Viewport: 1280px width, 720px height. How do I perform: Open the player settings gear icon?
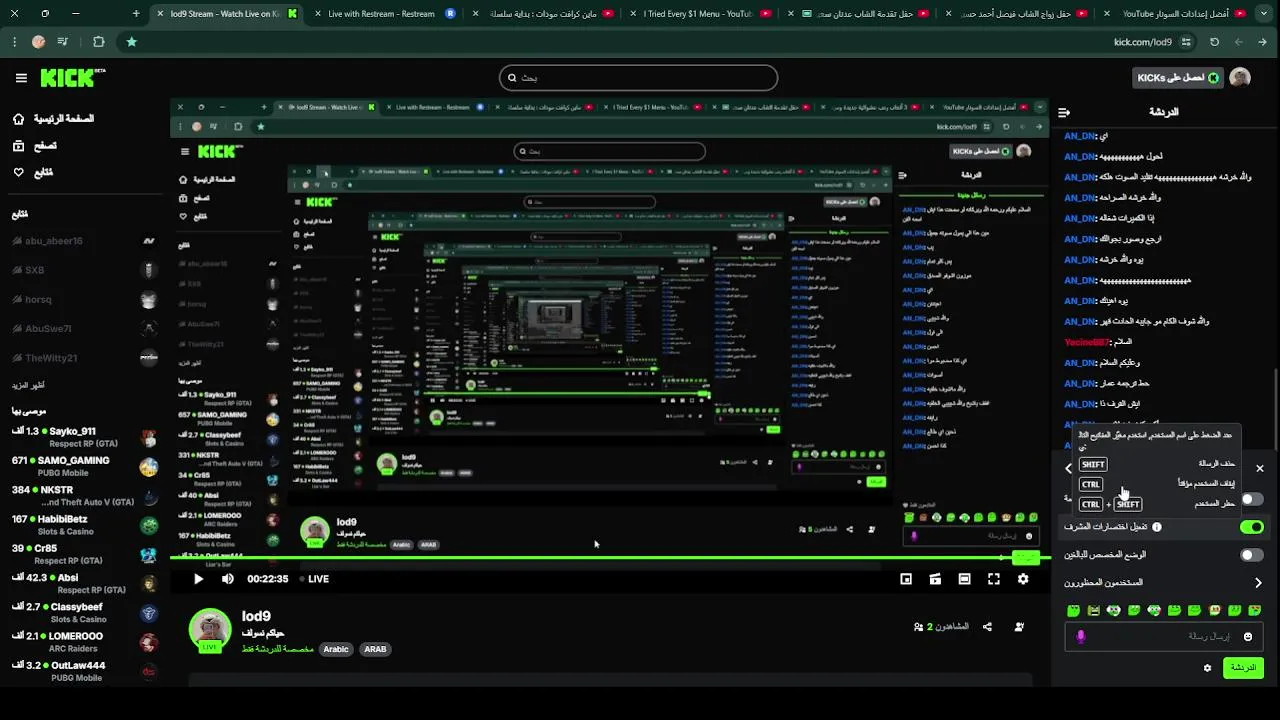[x=1023, y=579]
